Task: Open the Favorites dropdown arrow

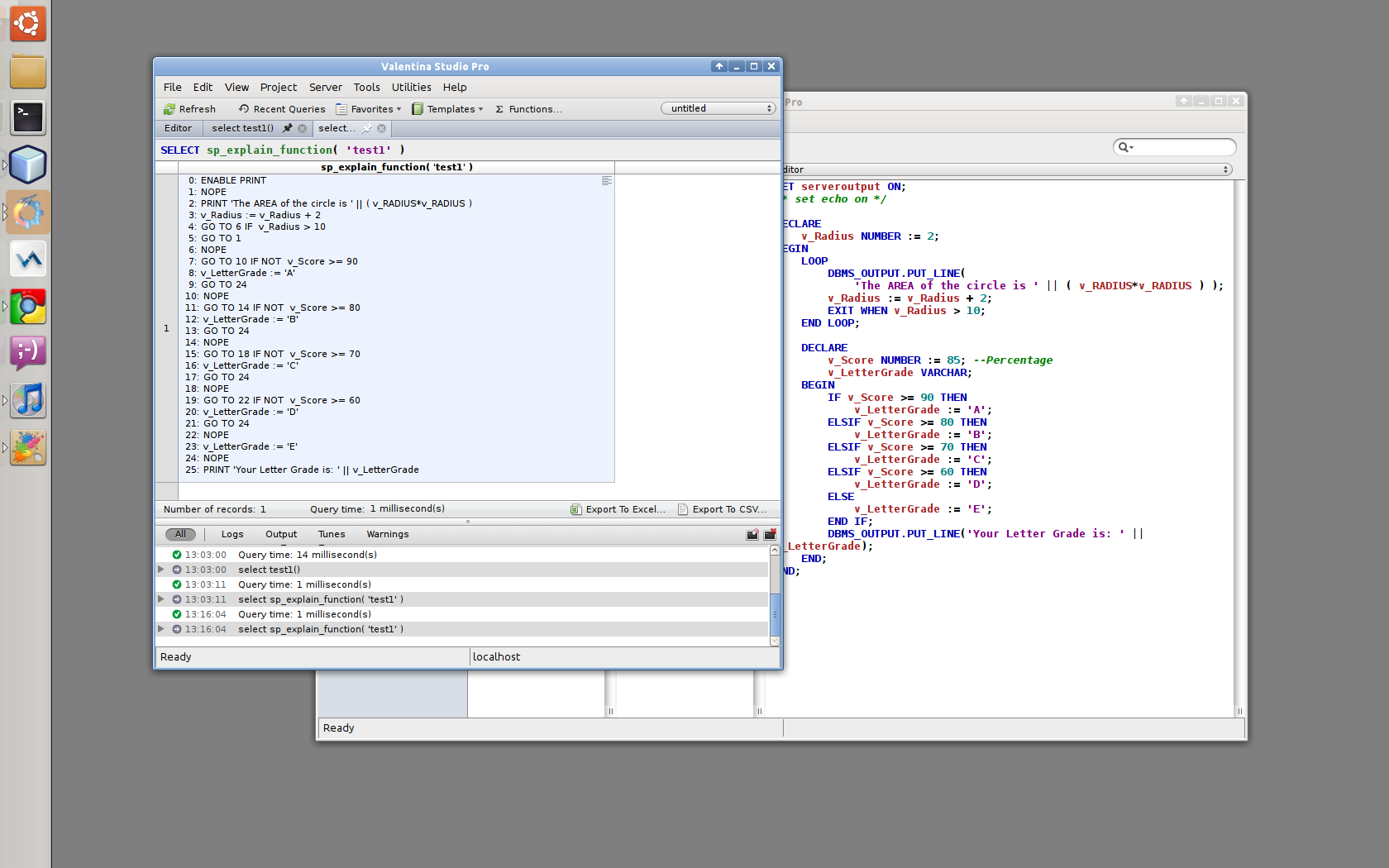Action: pyautogui.click(x=399, y=109)
